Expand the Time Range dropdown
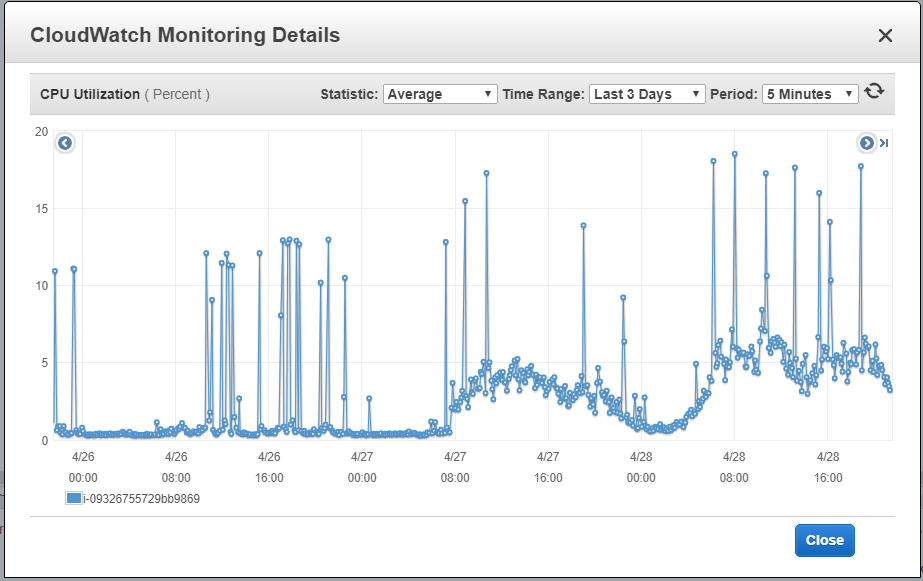Image resolution: width=923 pixels, height=581 pixels. click(x=647, y=94)
